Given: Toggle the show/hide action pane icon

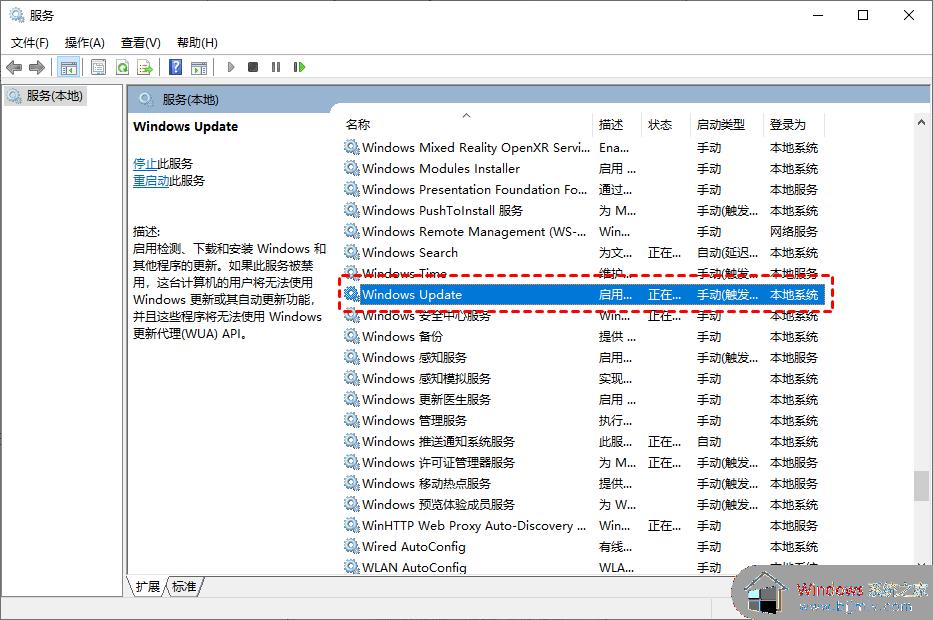Looking at the screenshot, I should (x=199, y=67).
